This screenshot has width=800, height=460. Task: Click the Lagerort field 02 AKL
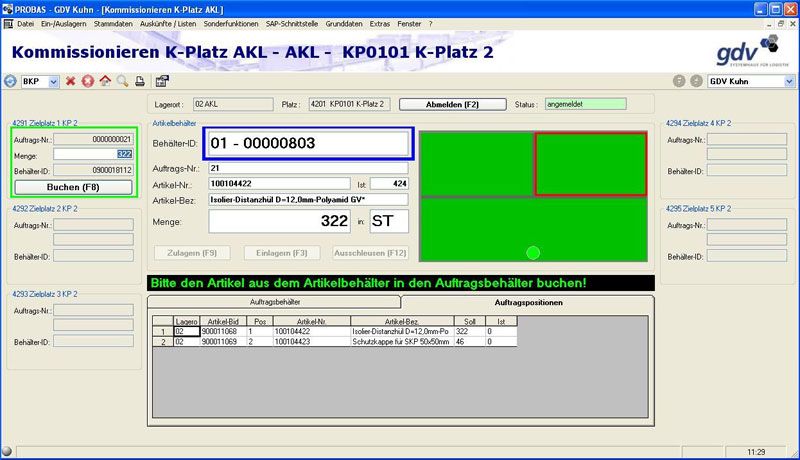click(233, 104)
